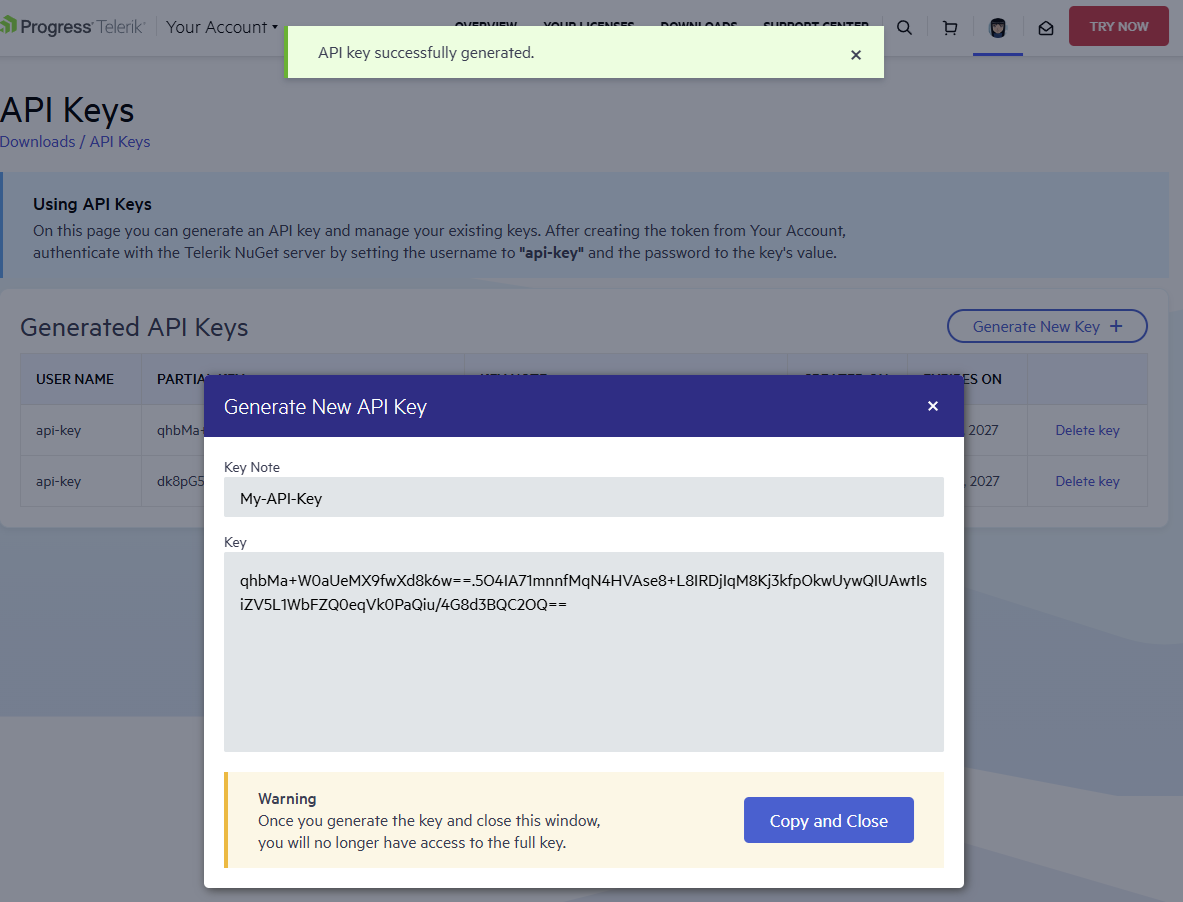Open the Downloads breadcrumb link
Image resolution: width=1183 pixels, height=902 pixels.
(x=38, y=141)
